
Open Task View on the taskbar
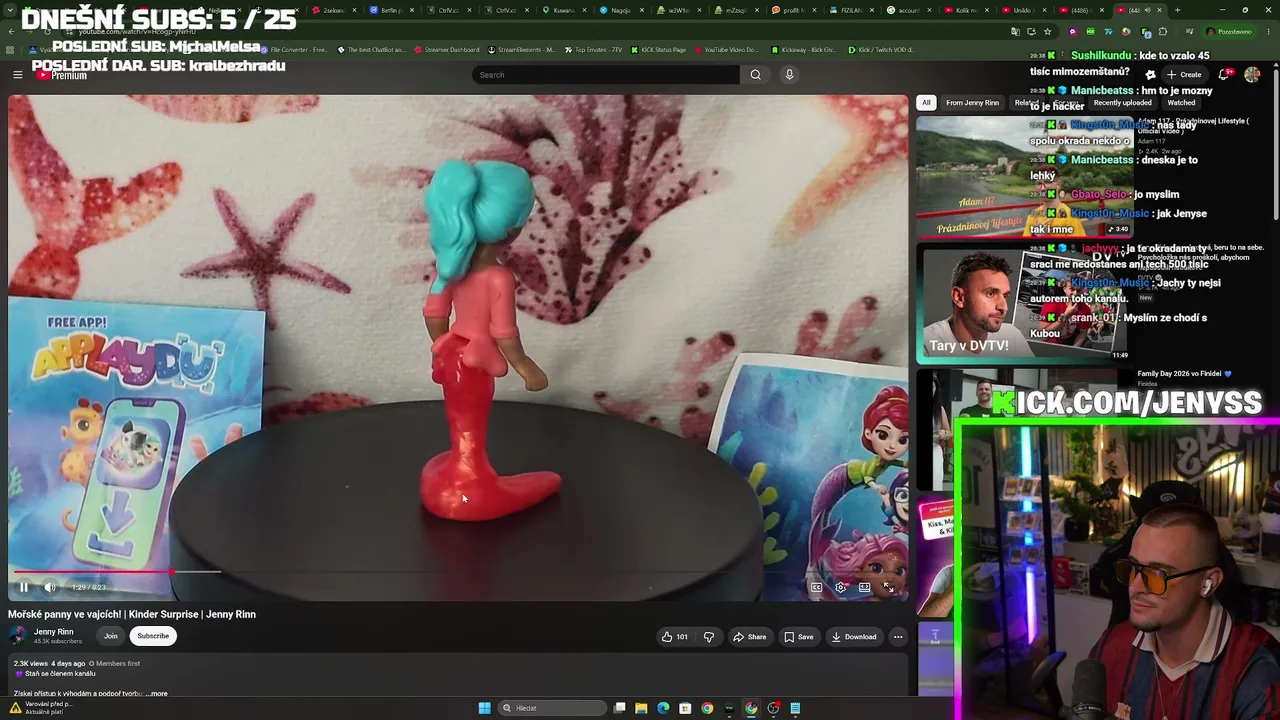619,708
